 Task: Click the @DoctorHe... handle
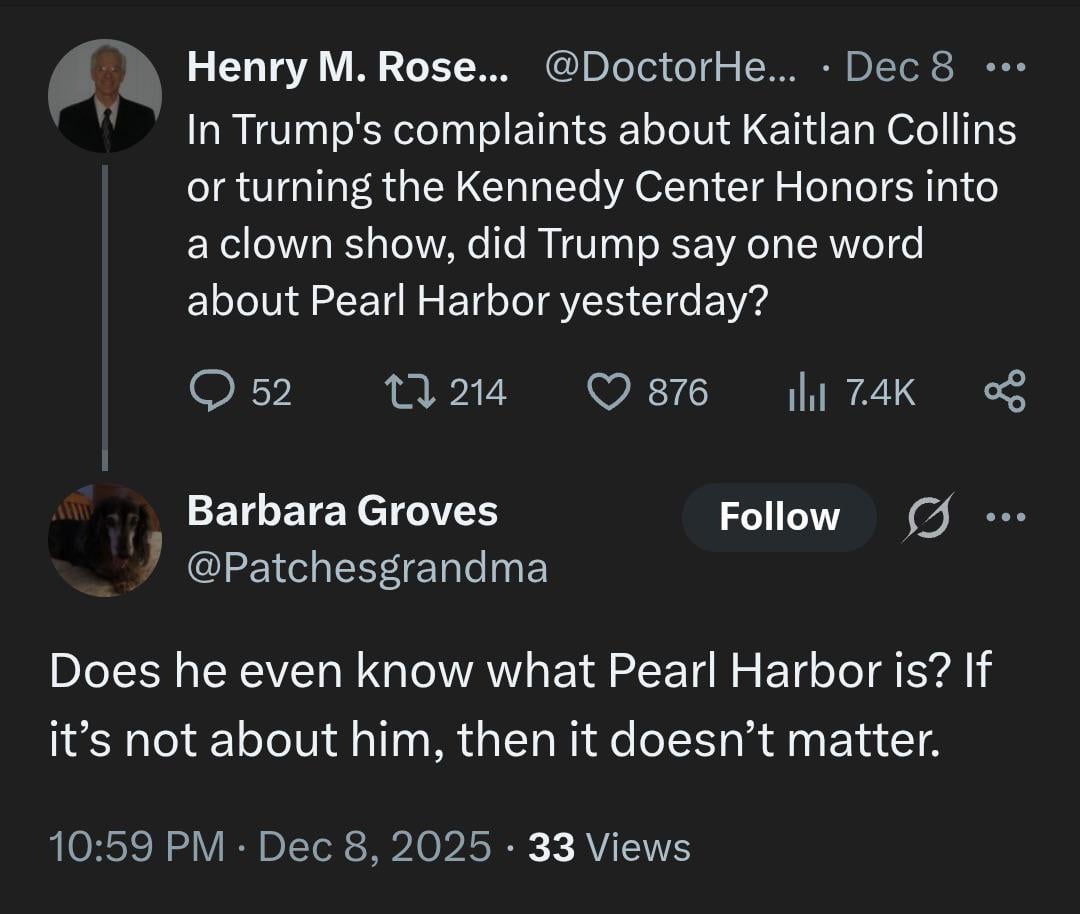[x=667, y=68]
